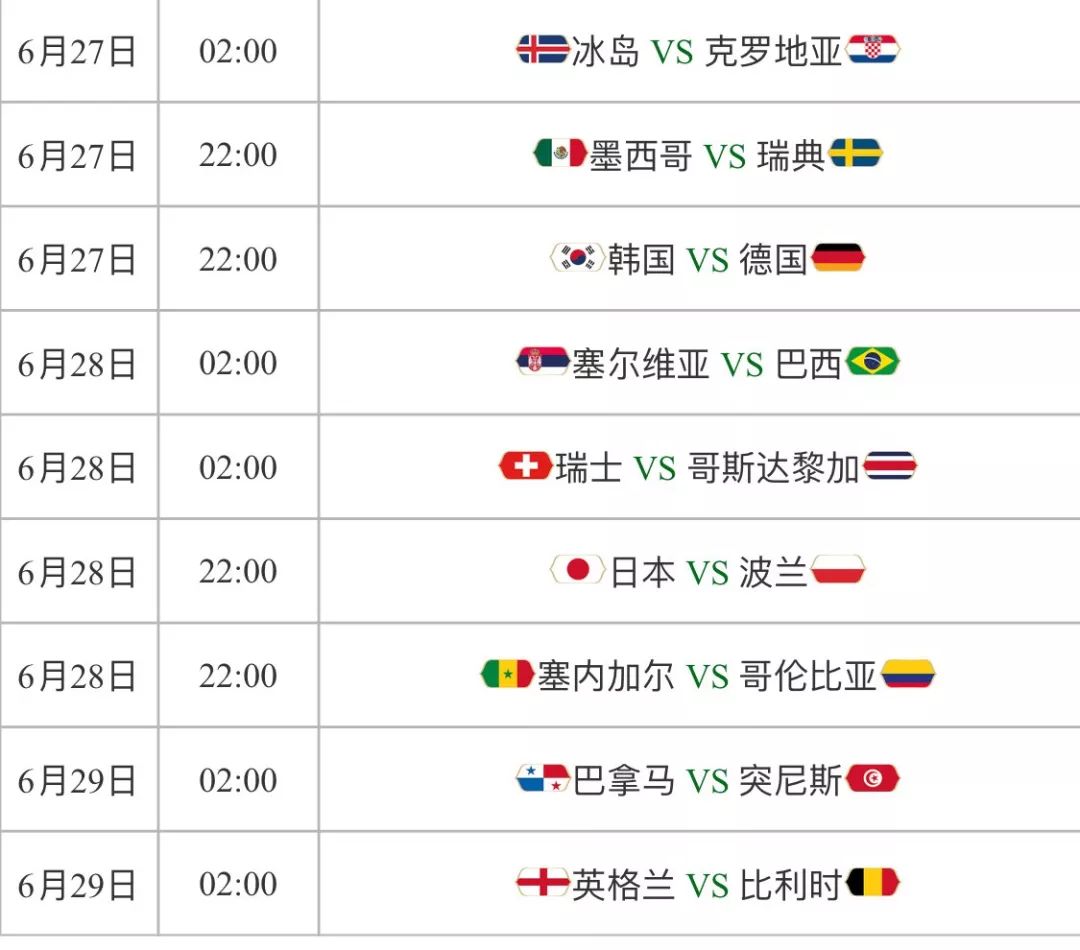Click the Switzerland flag icon
This screenshot has width=1080, height=950.
(x=526, y=466)
